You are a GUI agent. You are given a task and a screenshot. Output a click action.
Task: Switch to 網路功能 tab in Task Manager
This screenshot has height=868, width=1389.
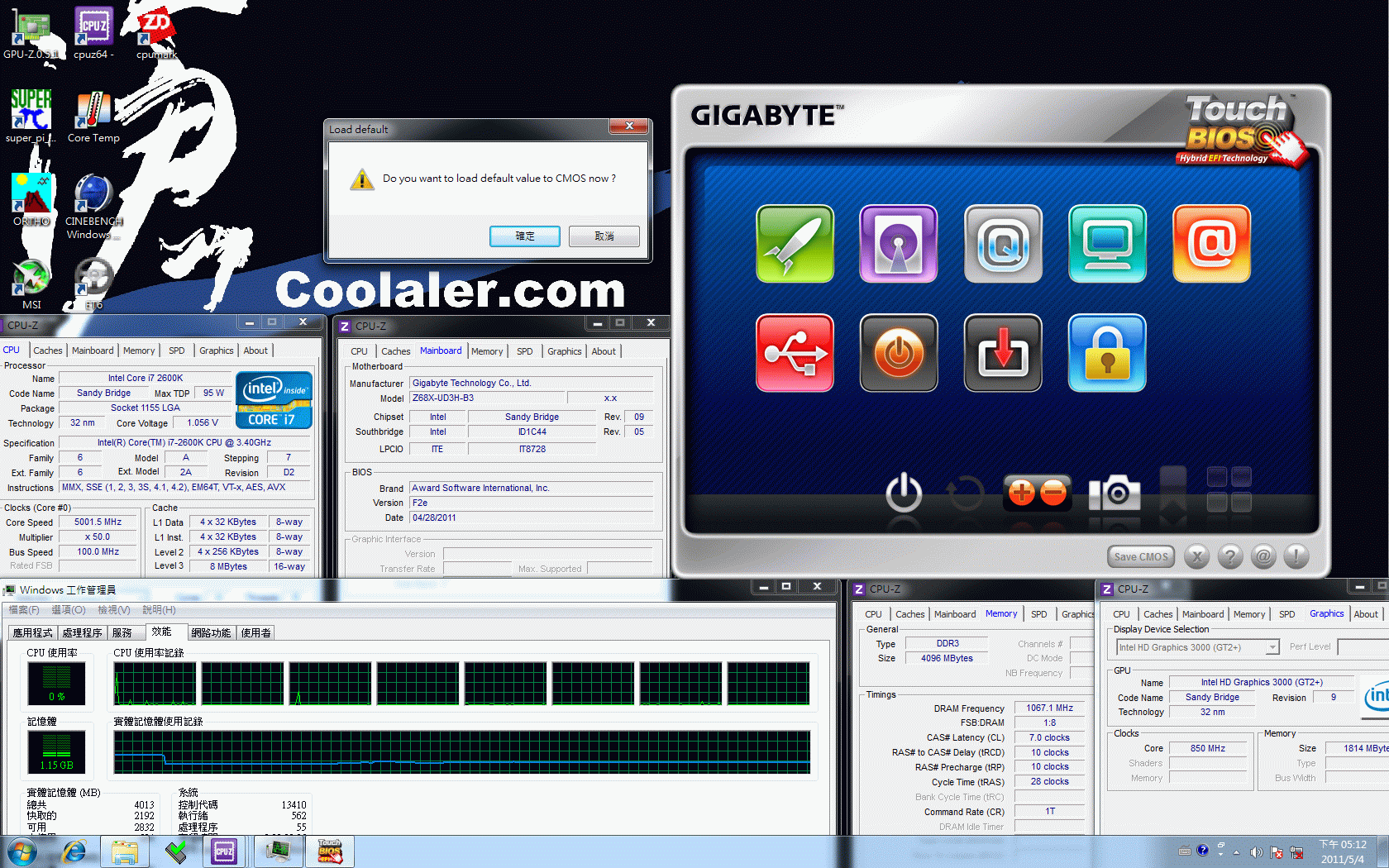[211, 633]
